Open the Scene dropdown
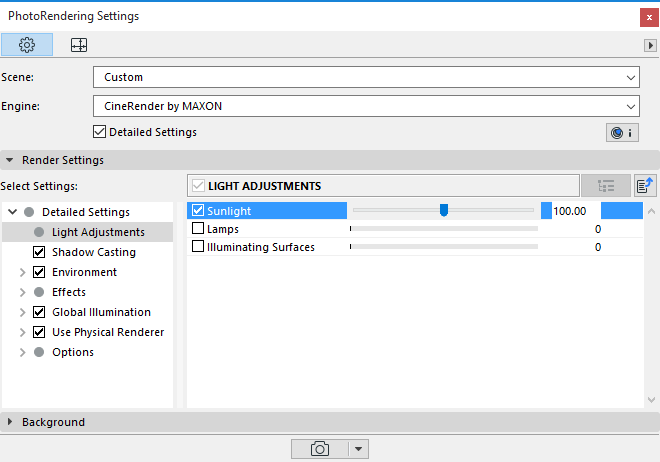This screenshot has height=462, width=660. pos(366,77)
